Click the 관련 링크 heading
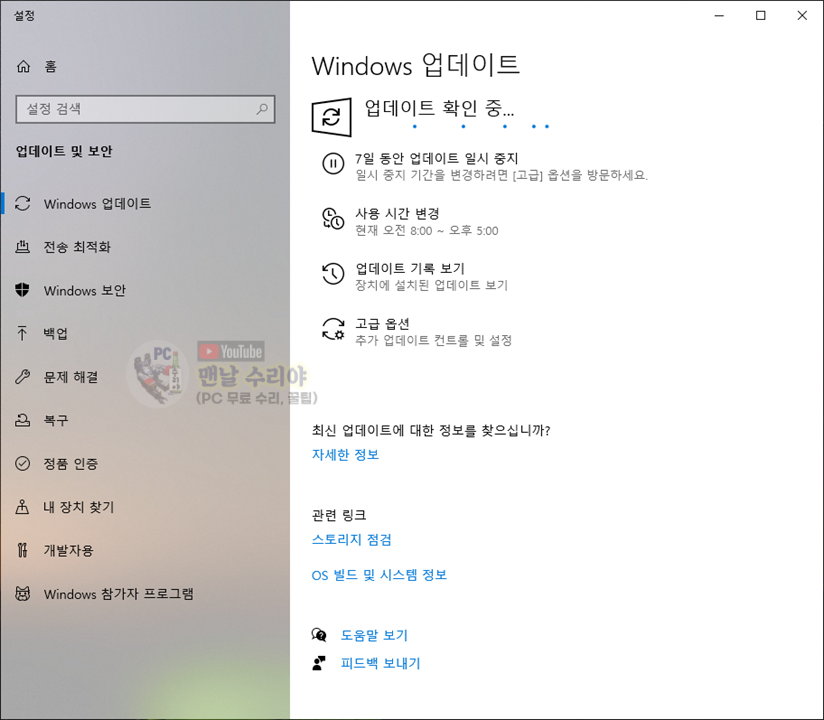 point(339,515)
